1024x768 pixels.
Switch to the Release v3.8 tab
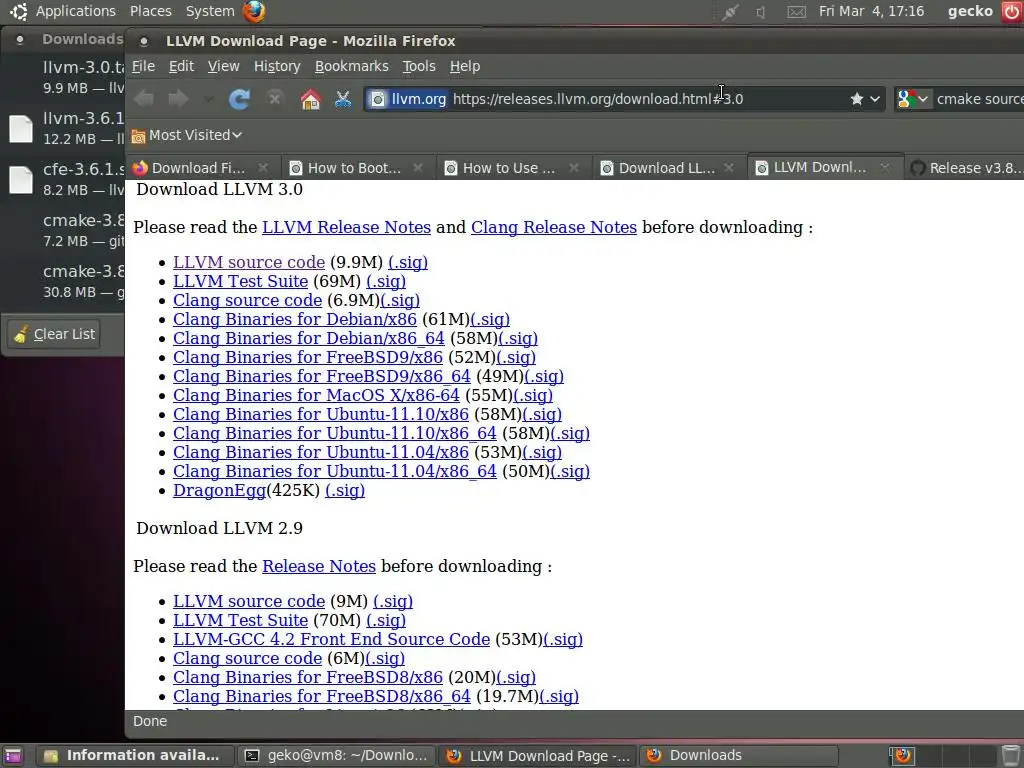pos(965,168)
